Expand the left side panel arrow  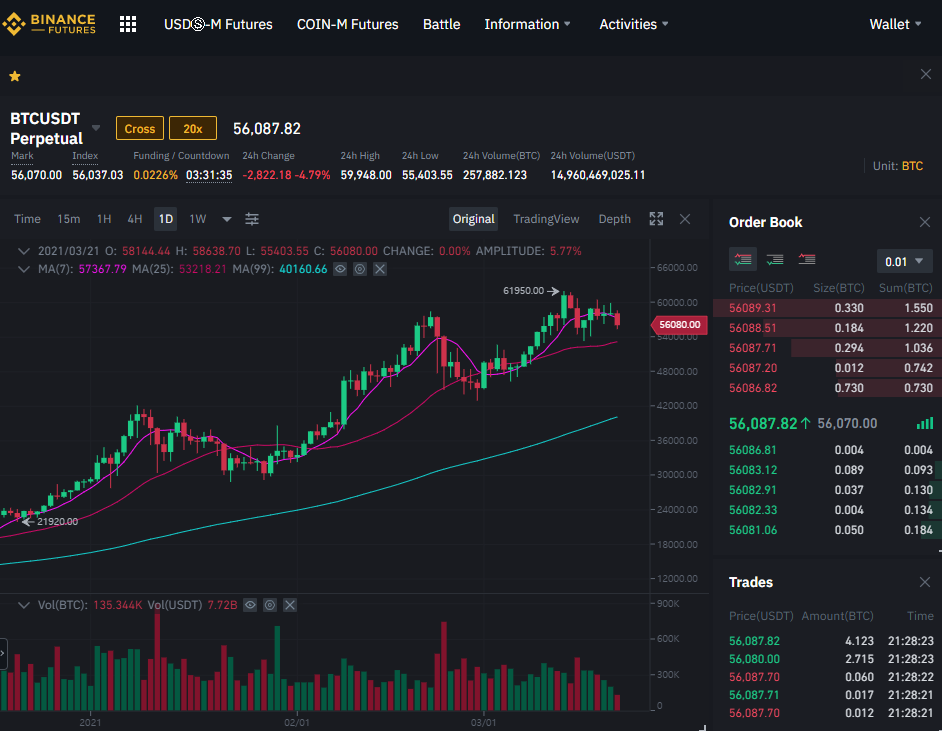3,654
